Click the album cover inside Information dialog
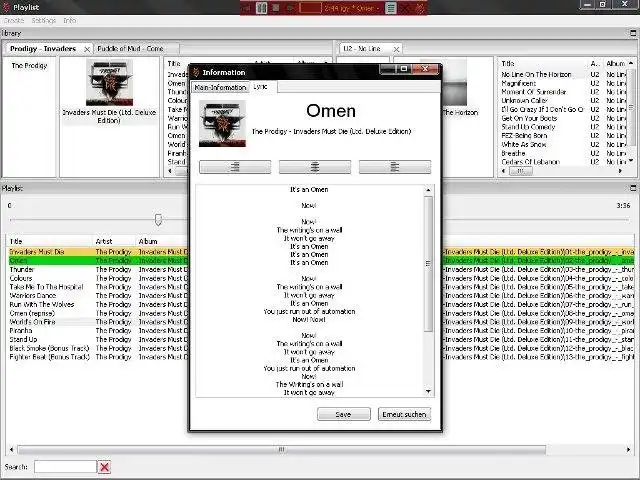Viewport: 640px width, 480px height. point(222,124)
